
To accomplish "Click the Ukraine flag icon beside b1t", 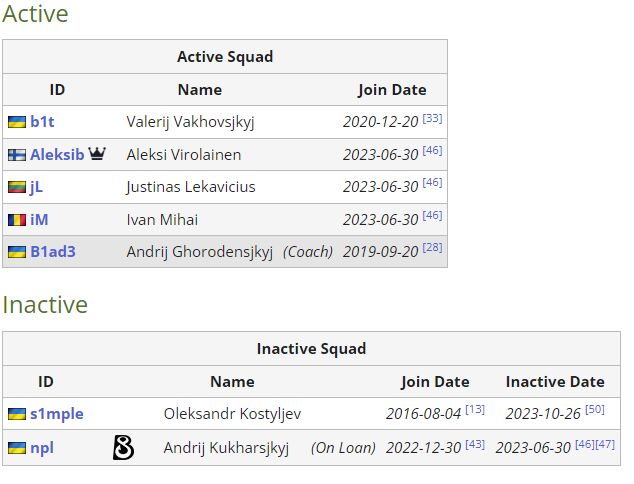I will (17, 122).
